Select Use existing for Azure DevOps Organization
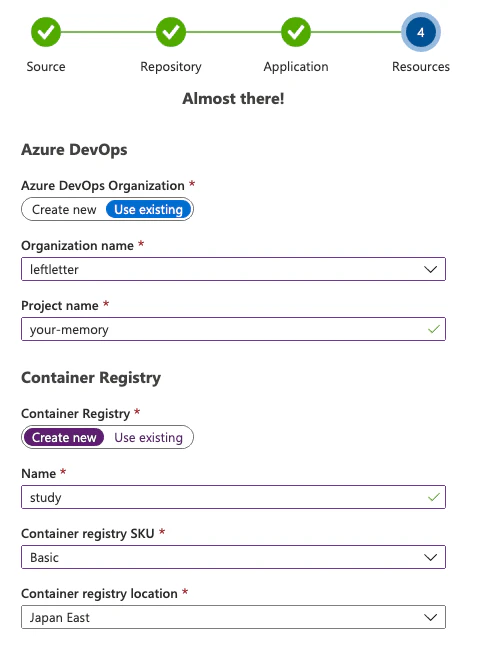The width and height of the screenshot is (481, 654). (149, 209)
